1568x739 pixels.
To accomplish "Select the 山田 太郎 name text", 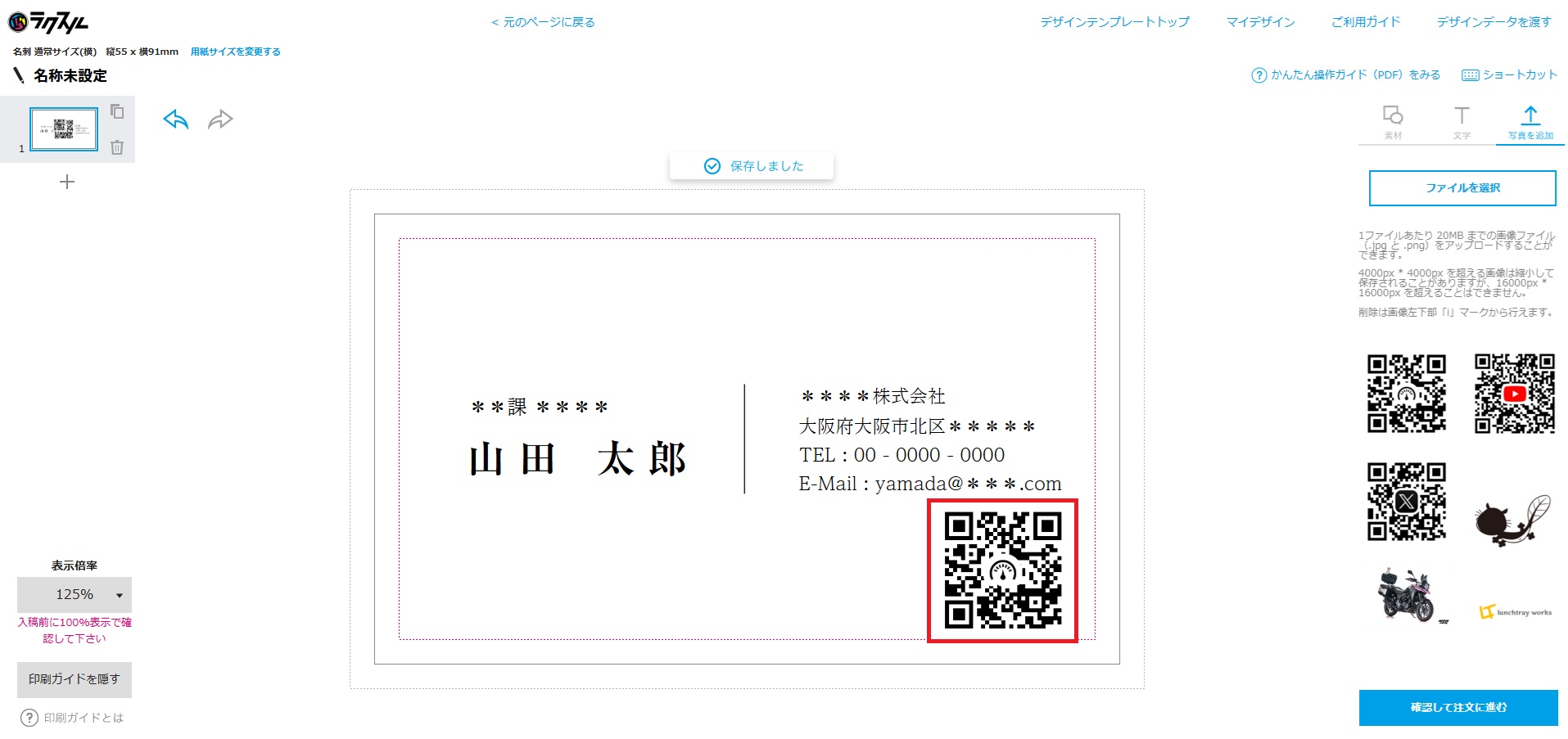I will 578,459.
